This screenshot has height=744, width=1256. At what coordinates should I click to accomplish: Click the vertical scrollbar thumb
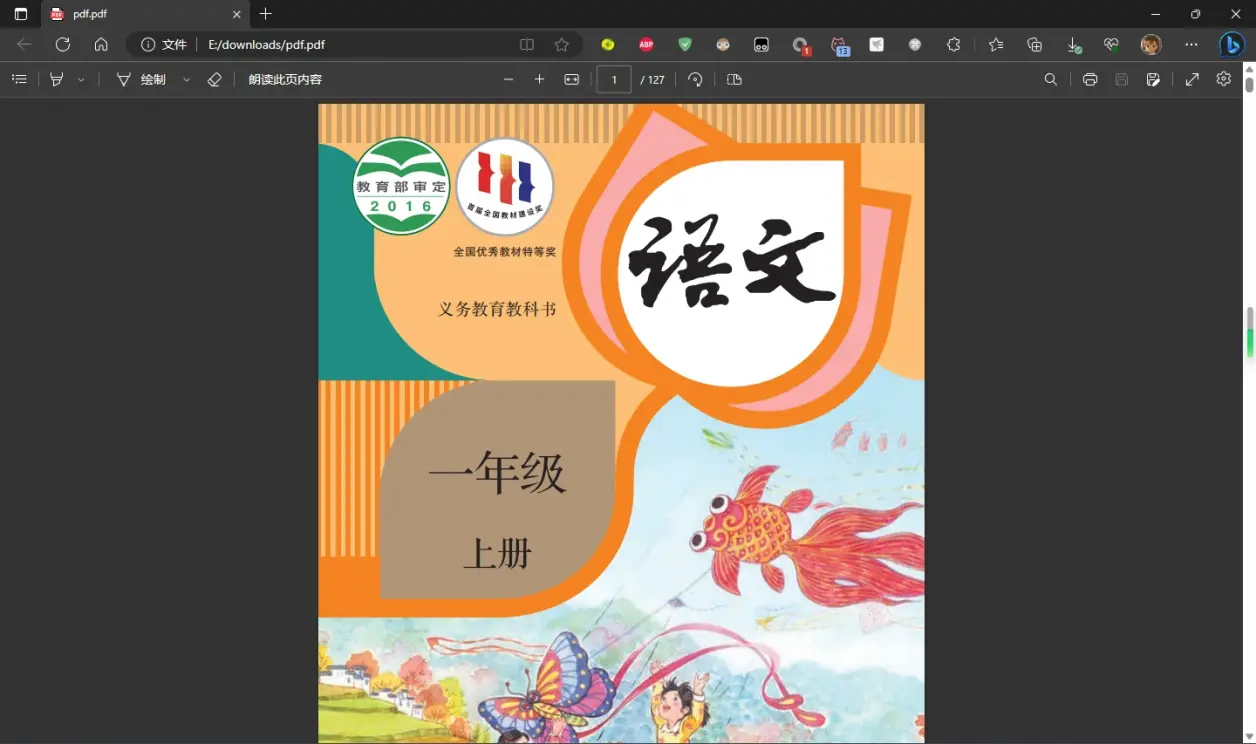click(x=1249, y=83)
